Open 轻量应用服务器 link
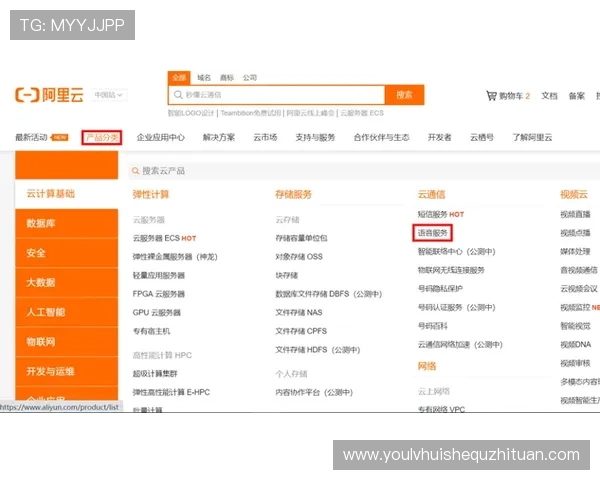The width and height of the screenshot is (600, 480). tap(159, 275)
